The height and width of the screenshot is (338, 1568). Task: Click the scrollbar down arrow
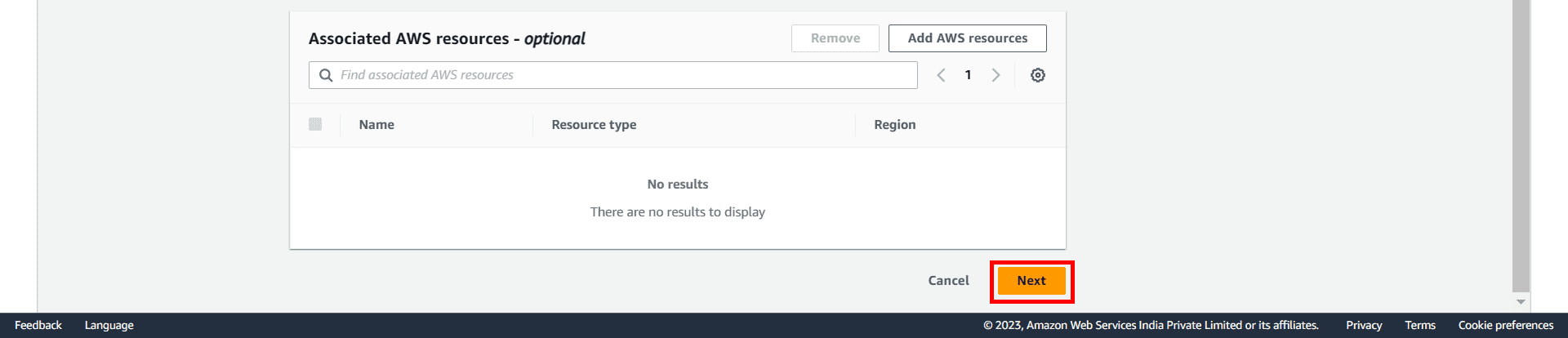(x=1521, y=302)
